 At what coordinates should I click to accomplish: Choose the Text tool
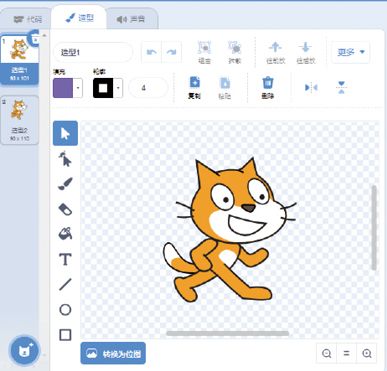click(65, 259)
